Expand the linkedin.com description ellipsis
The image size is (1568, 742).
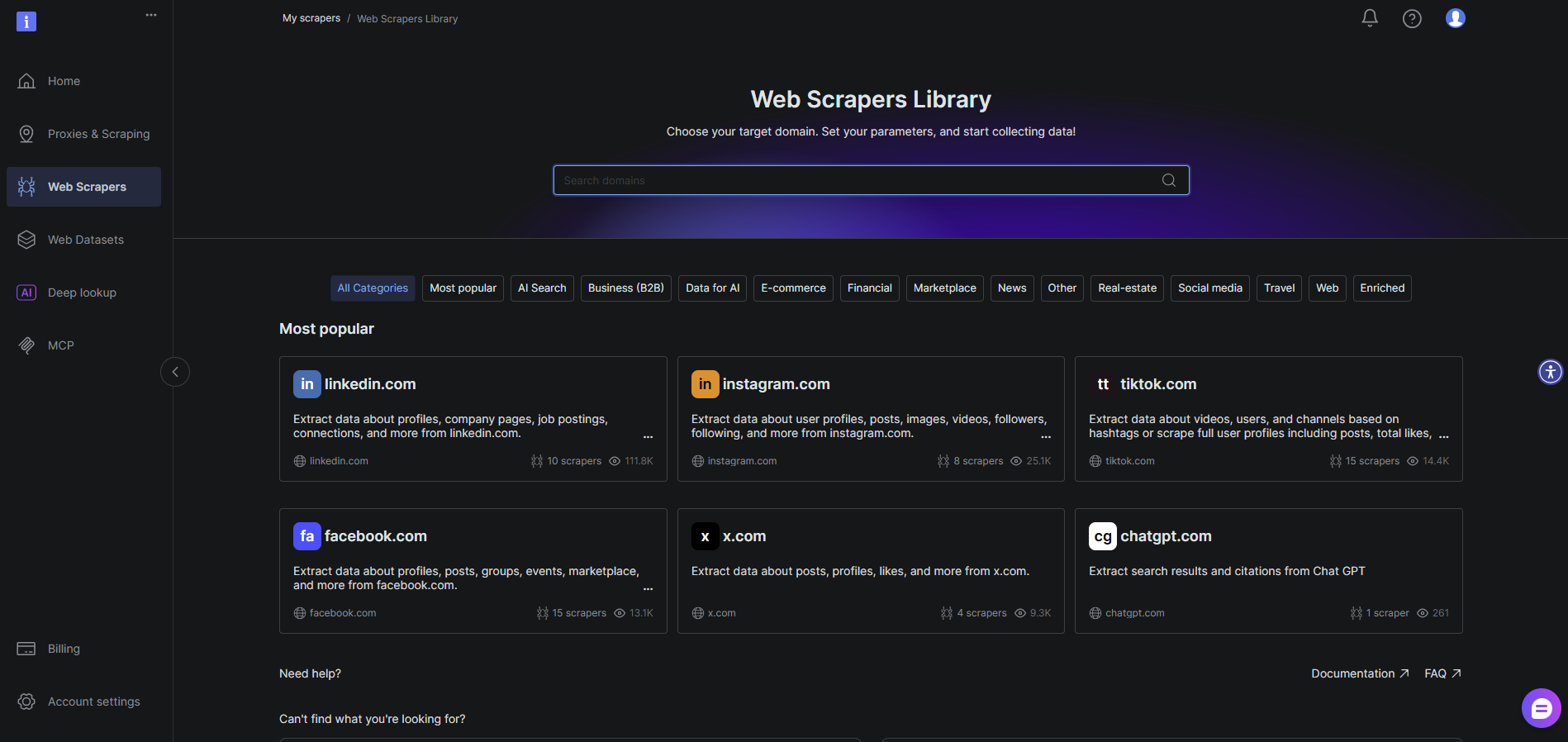[648, 436]
